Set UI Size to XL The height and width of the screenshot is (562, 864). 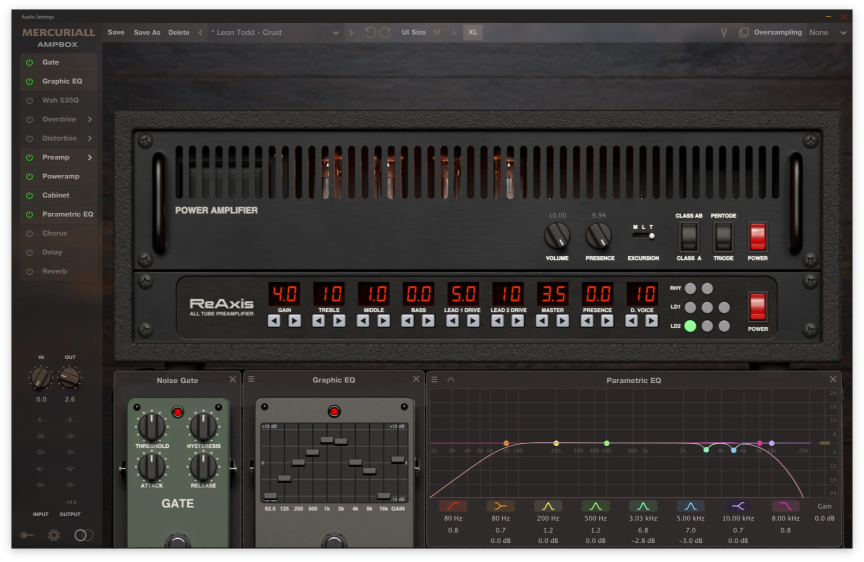(473, 33)
